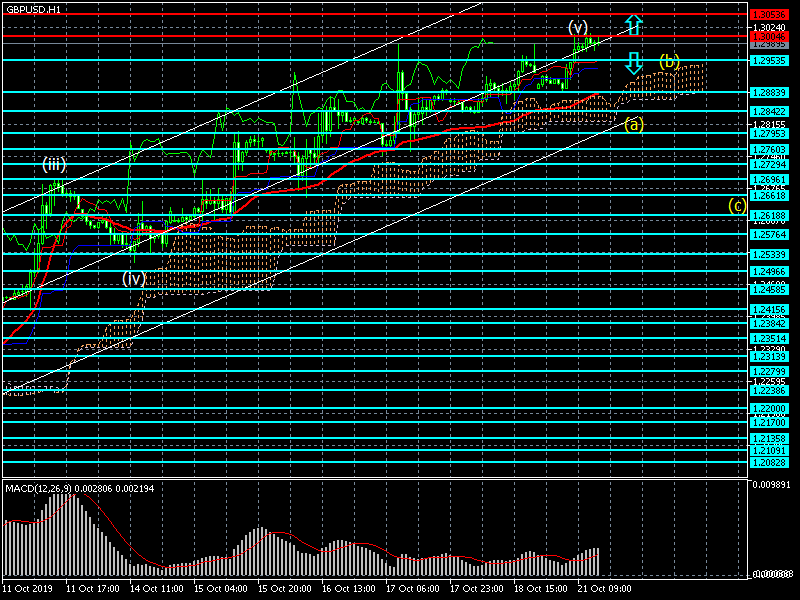Screen dimensions: 800x600
Task: Select the (iv) wave label
Action: (134, 278)
